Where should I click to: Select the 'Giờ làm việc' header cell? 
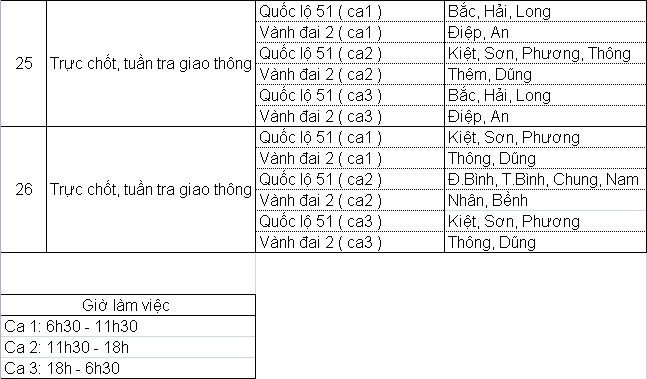(x=128, y=305)
